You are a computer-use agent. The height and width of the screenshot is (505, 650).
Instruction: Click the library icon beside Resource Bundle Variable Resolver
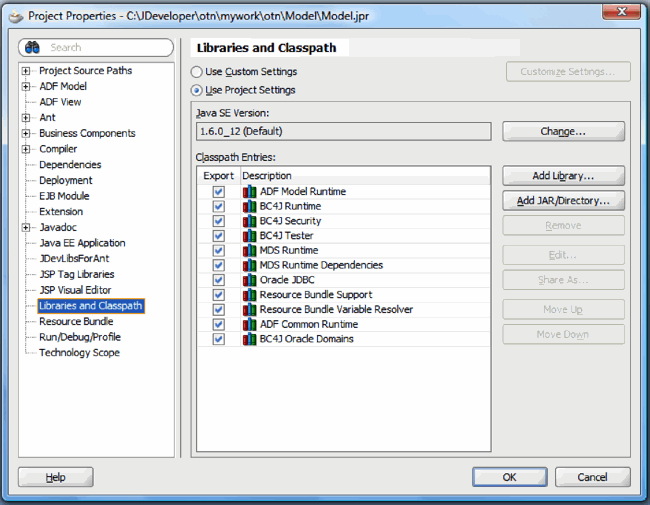click(x=250, y=310)
